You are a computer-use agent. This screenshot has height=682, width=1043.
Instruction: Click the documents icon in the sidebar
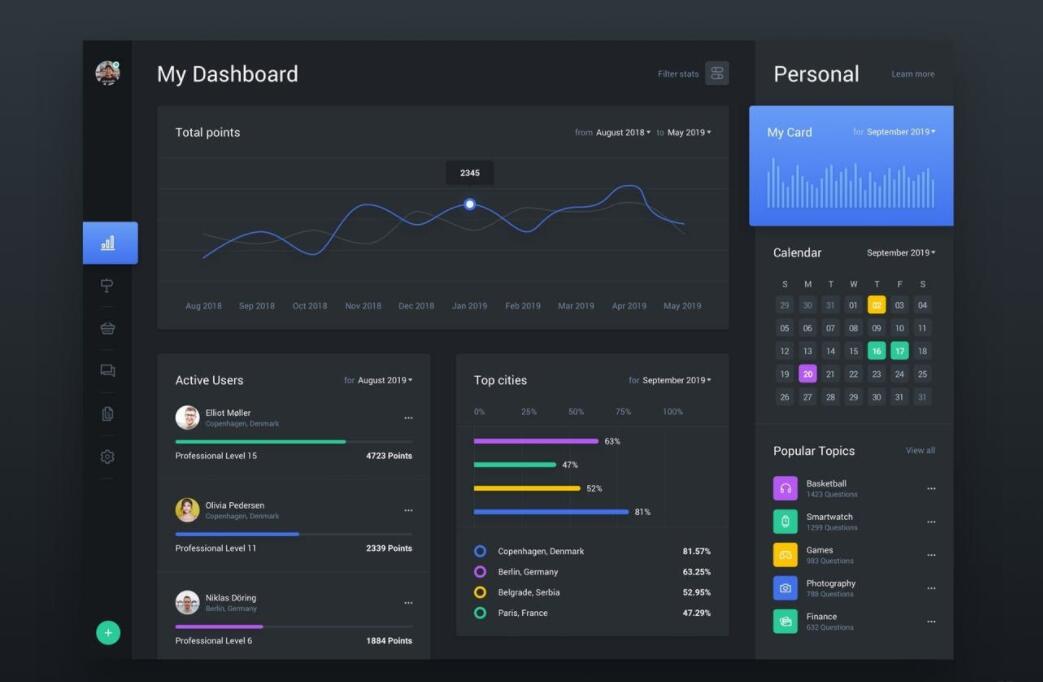click(107, 414)
